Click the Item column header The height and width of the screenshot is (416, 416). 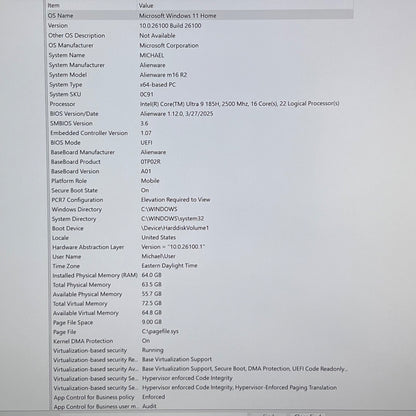92,5
